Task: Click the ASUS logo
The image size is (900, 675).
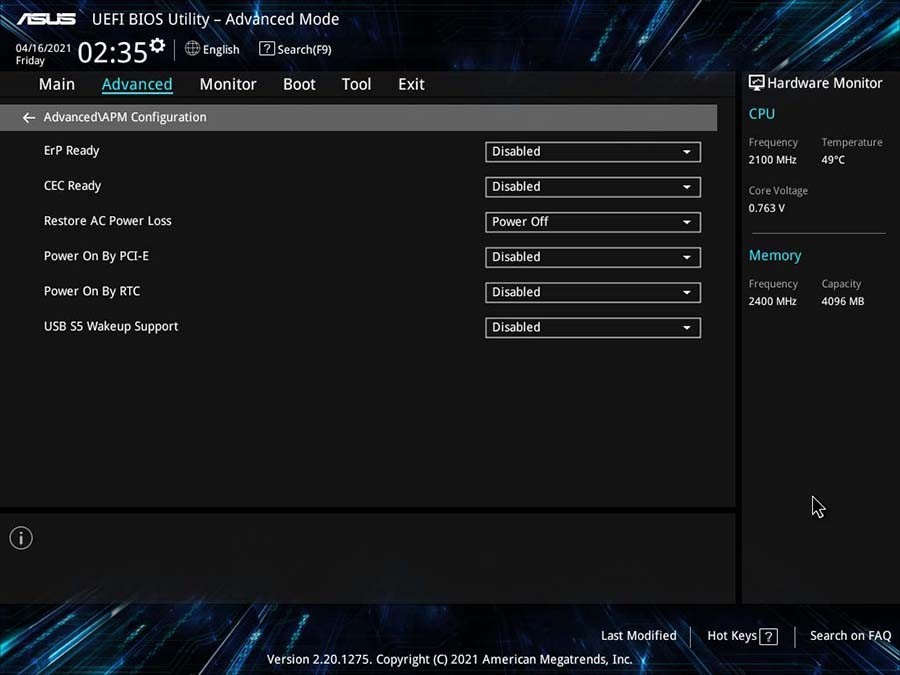Action: pyautogui.click(x=46, y=19)
